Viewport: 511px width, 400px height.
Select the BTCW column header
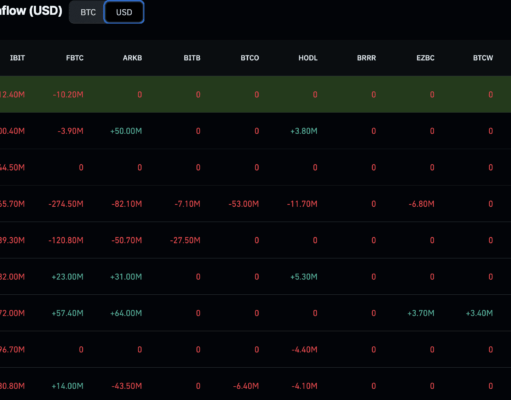pos(483,58)
